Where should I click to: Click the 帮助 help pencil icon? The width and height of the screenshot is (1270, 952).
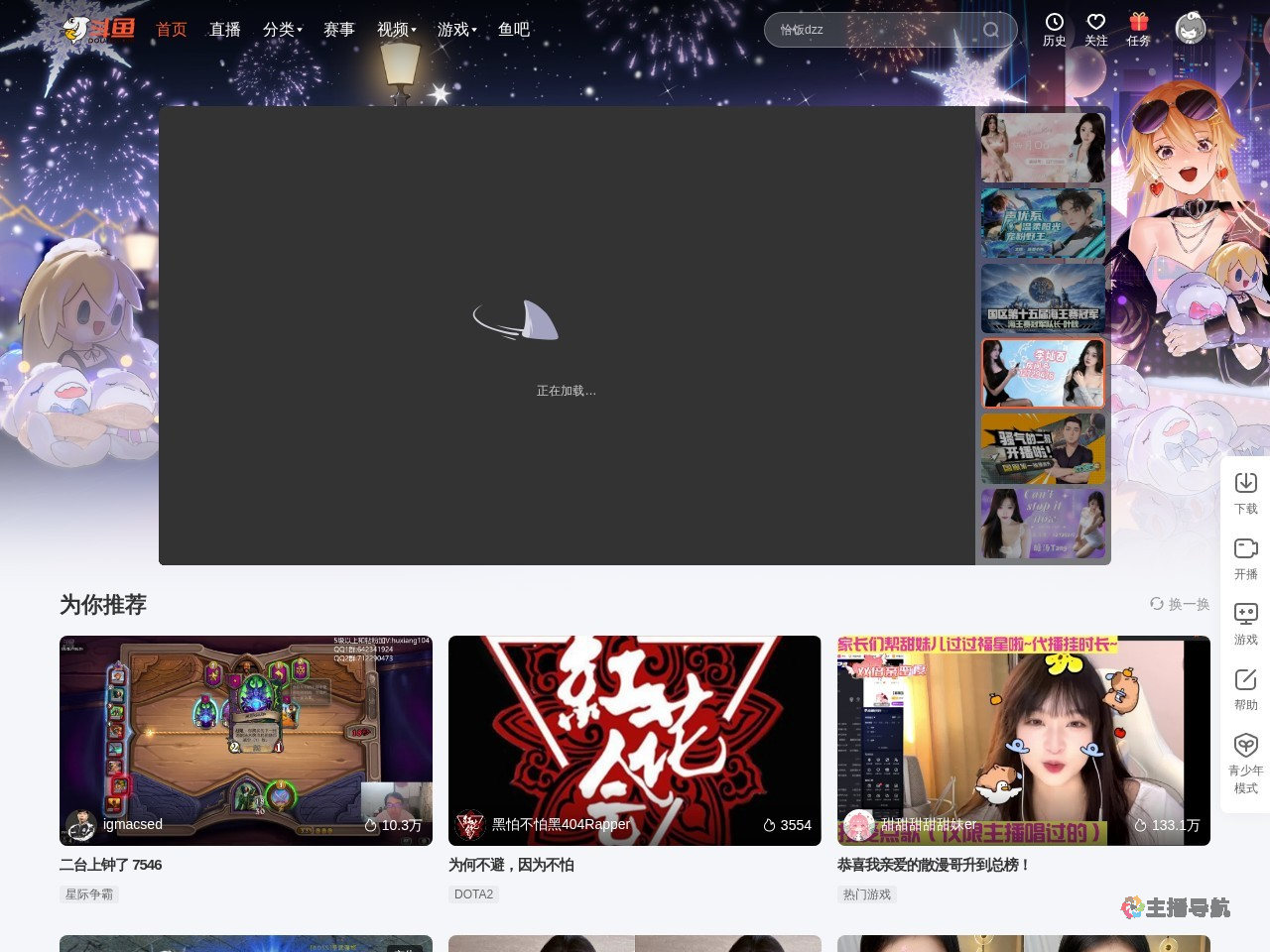(1246, 680)
